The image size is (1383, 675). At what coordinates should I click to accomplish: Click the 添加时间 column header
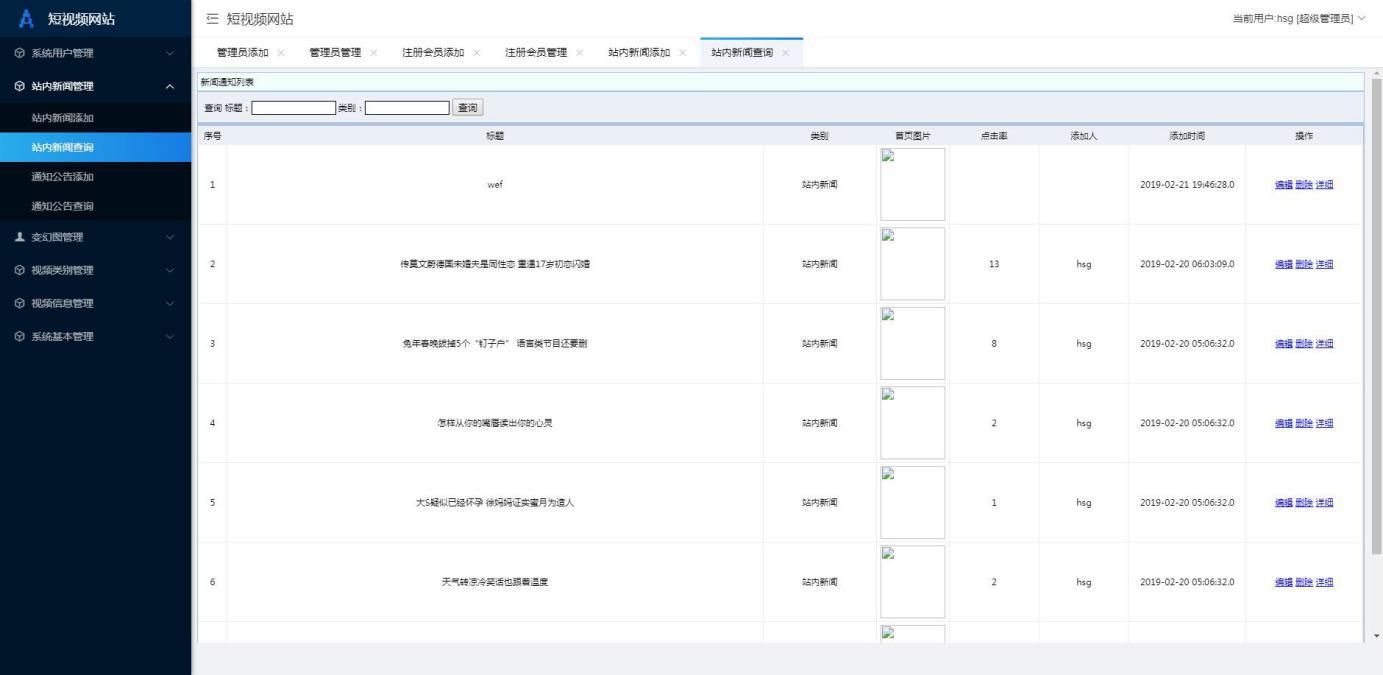point(1187,136)
